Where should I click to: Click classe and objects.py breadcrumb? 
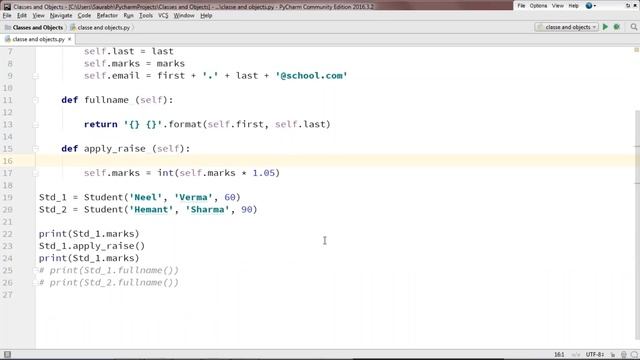[x=100, y=27]
